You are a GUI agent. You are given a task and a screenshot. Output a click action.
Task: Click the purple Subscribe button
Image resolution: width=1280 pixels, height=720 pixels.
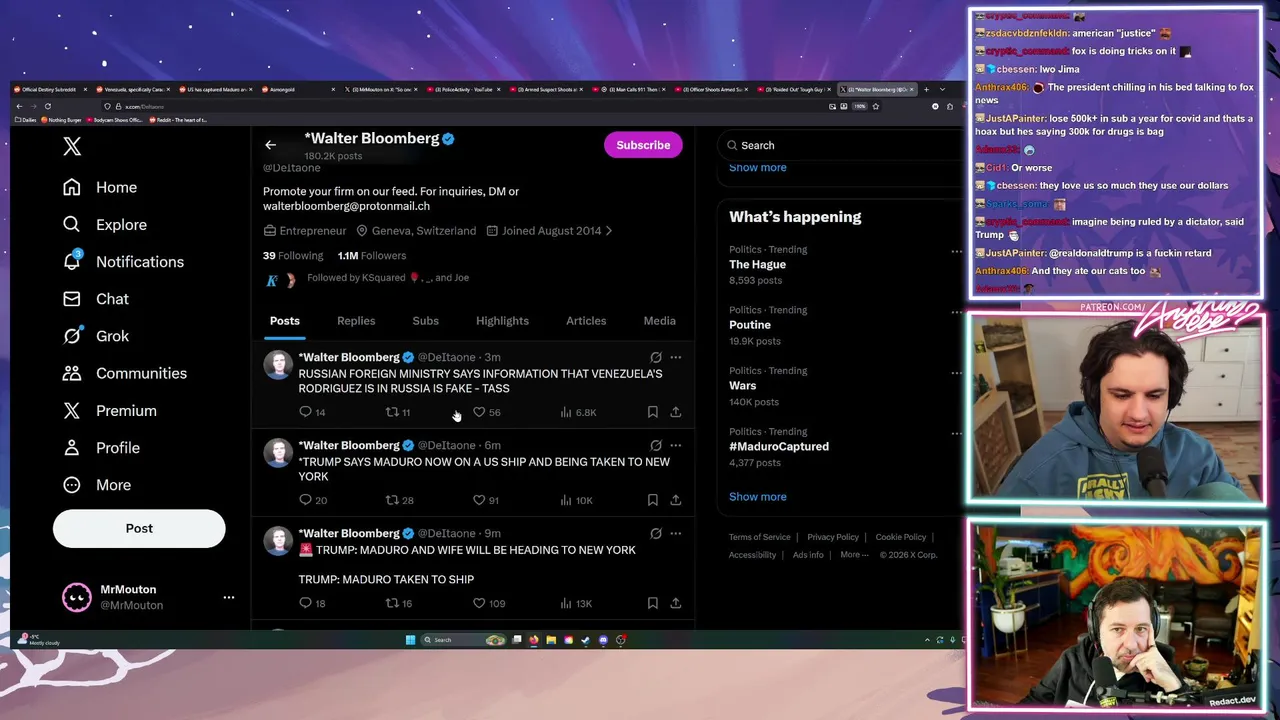click(x=643, y=145)
